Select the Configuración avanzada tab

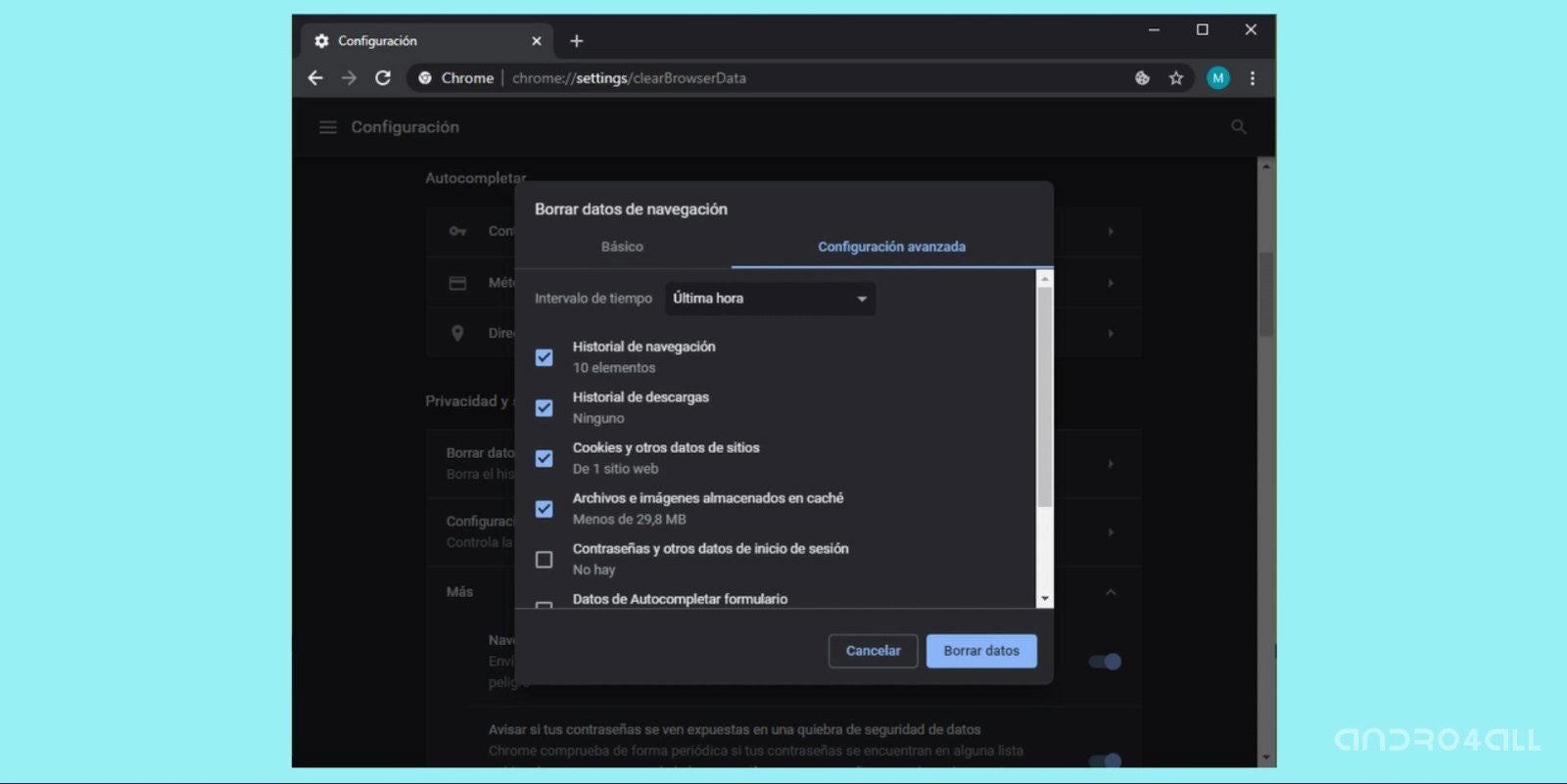[x=891, y=247]
